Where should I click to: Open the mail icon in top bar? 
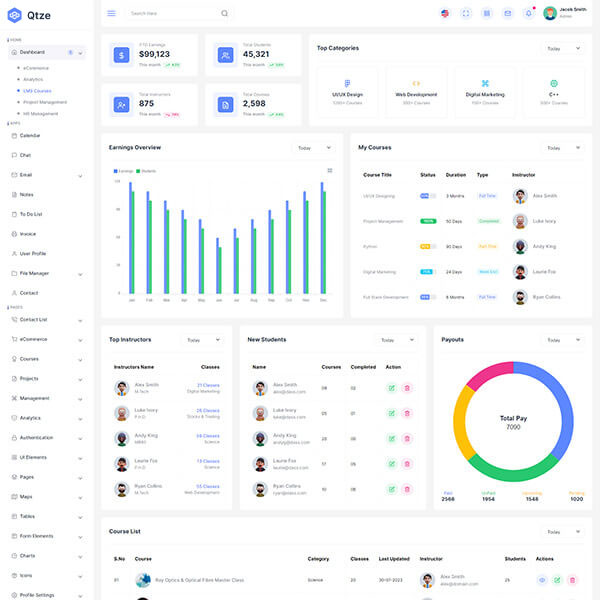coord(508,13)
